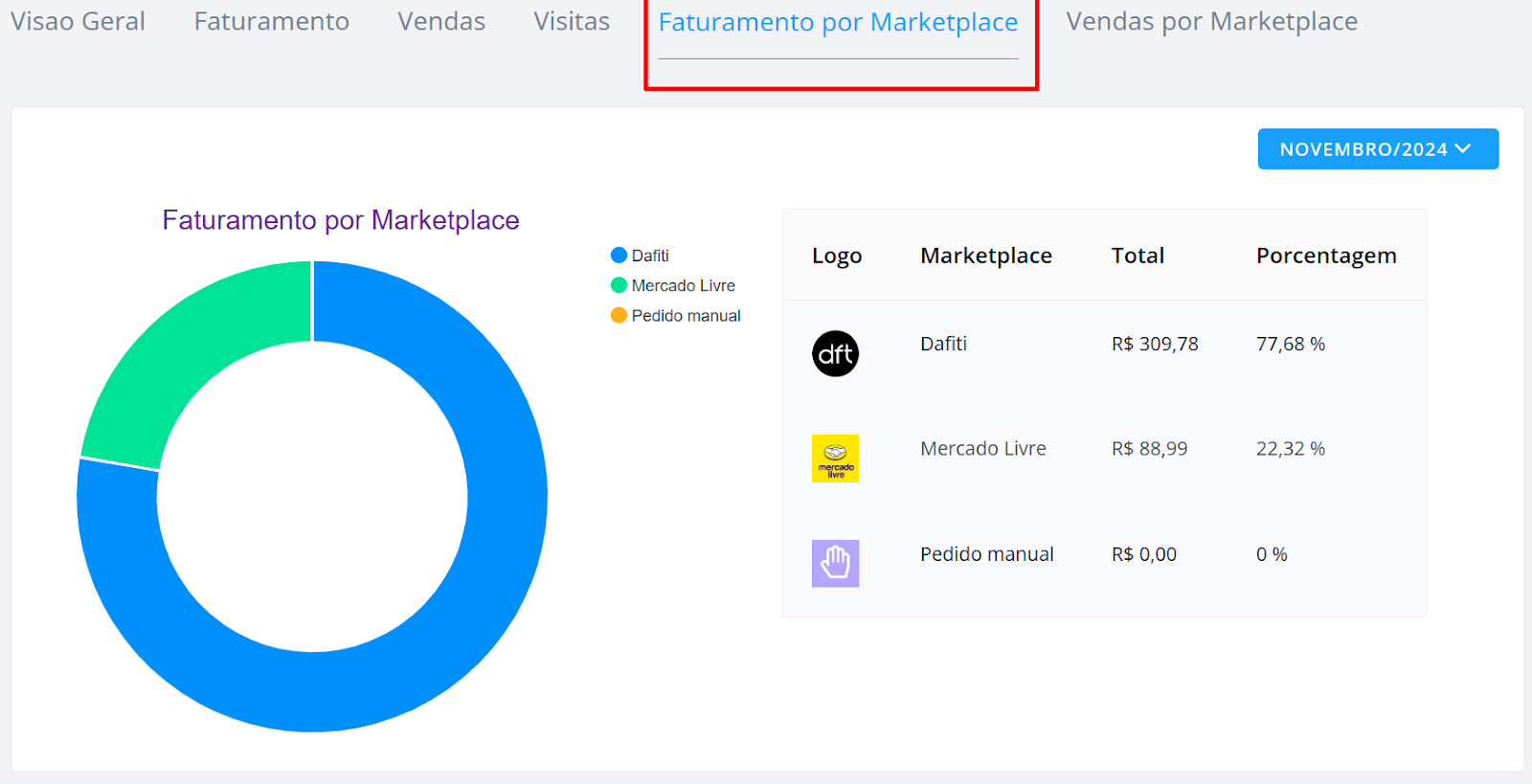
Task: Click the R$ 309,78 total value
Action: pos(1155,344)
